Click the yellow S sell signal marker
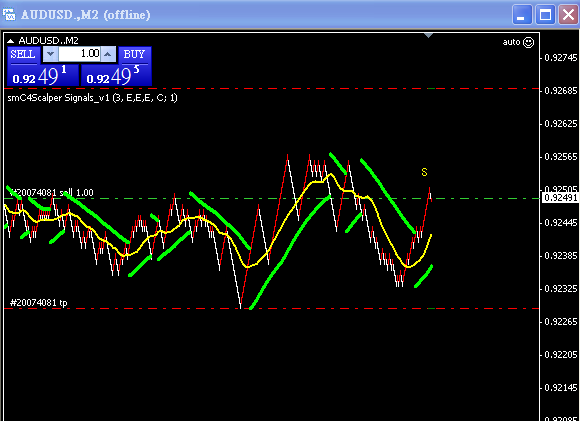 [x=424, y=172]
